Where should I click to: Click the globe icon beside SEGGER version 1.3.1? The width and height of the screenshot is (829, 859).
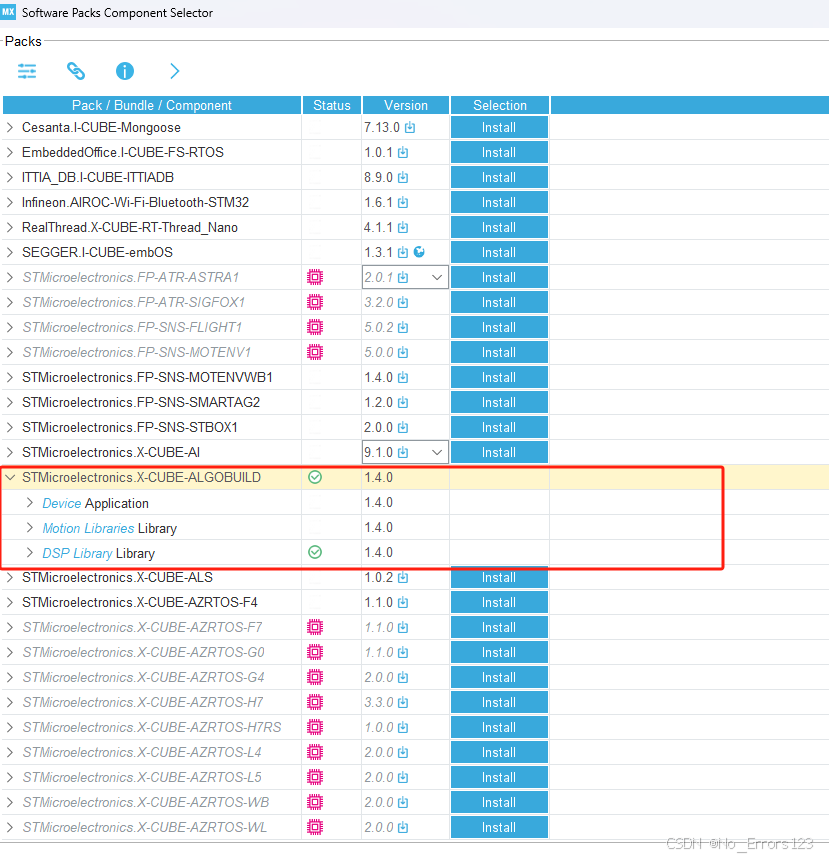pyautogui.click(x=419, y=252)
